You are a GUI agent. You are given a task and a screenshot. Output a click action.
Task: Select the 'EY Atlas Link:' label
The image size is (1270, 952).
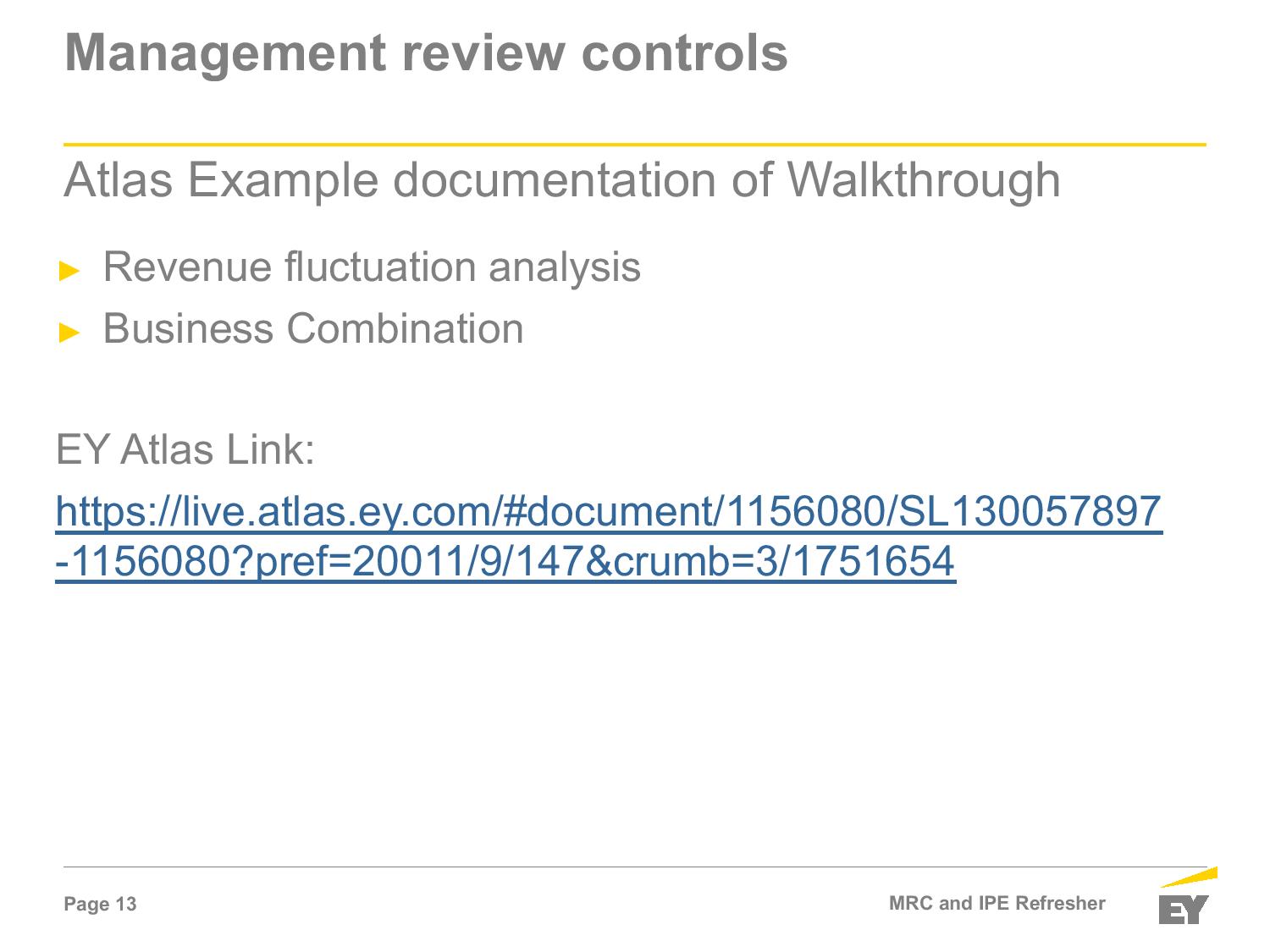[x=185, y=449]
